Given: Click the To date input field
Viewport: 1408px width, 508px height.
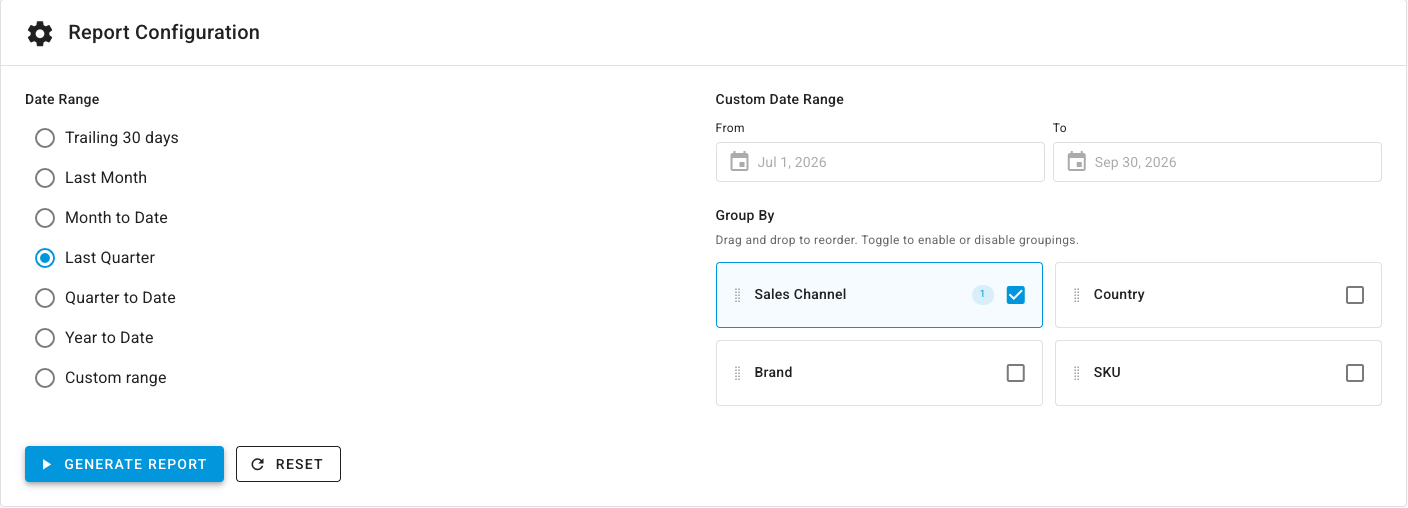Looking at the screenshot, I should [x=1217, y=162].
